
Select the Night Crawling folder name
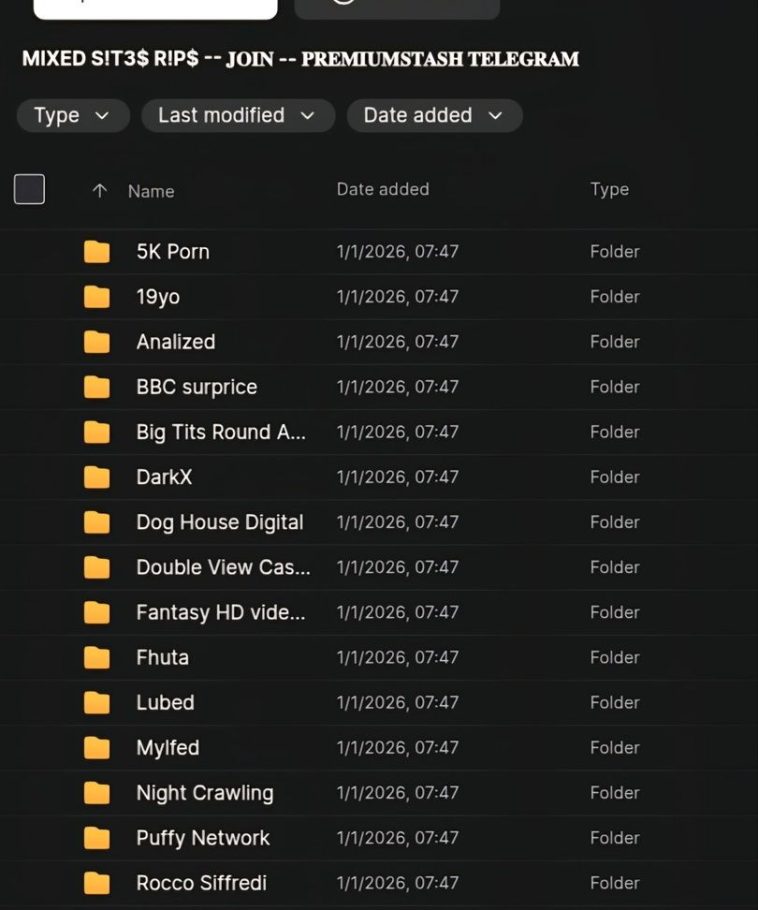tap(205, 793)
